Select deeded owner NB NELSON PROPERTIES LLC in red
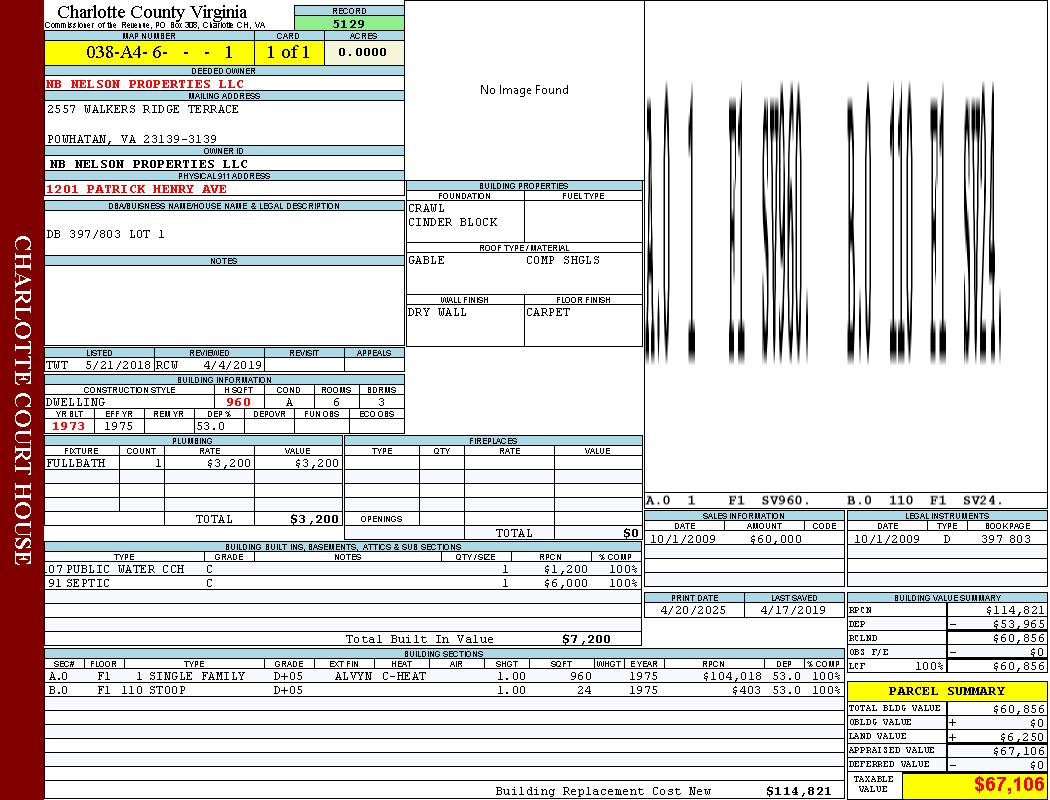Screen dimensions: 1050x800 145,84
